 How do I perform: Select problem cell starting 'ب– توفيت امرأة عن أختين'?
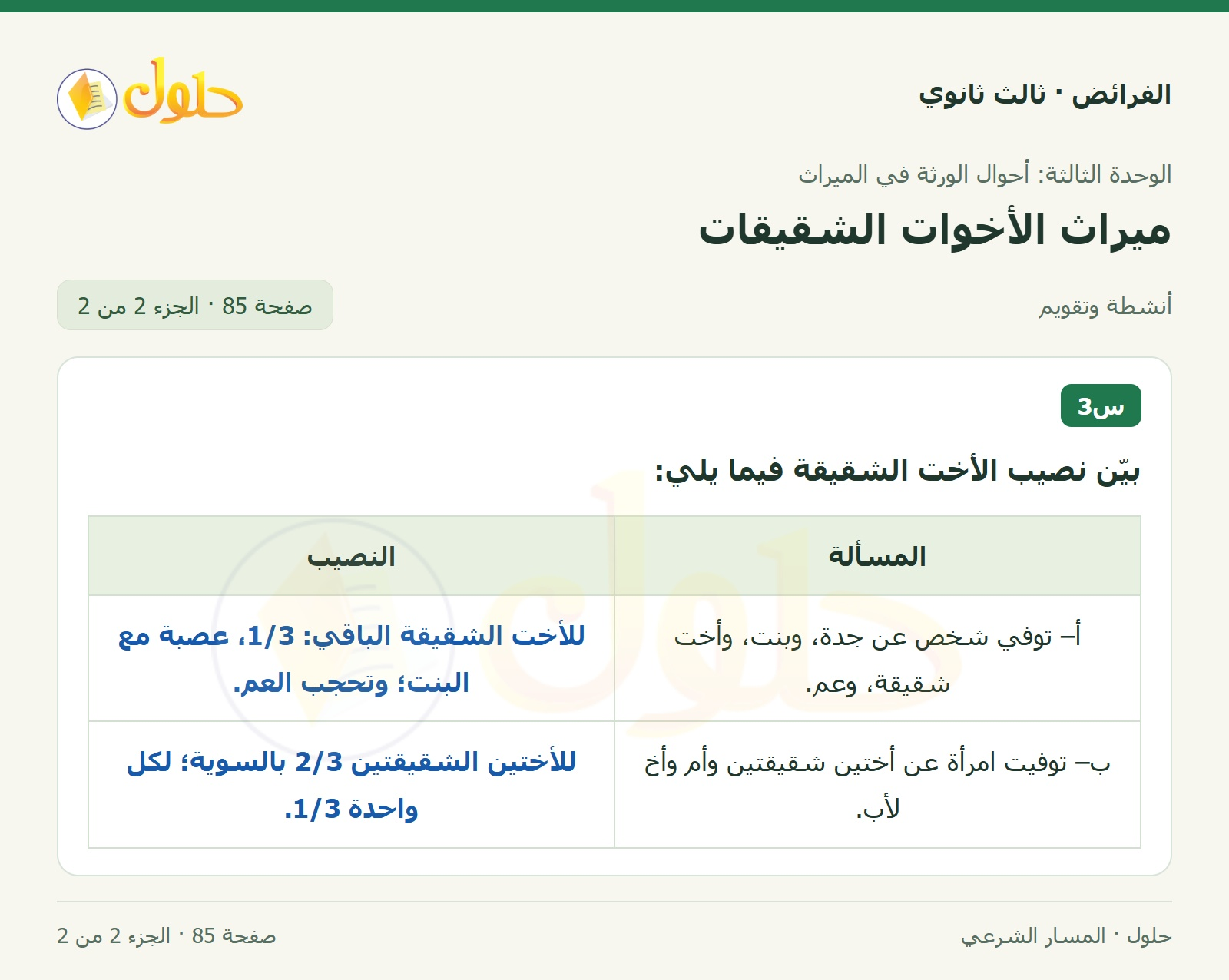tap(877, 785)
